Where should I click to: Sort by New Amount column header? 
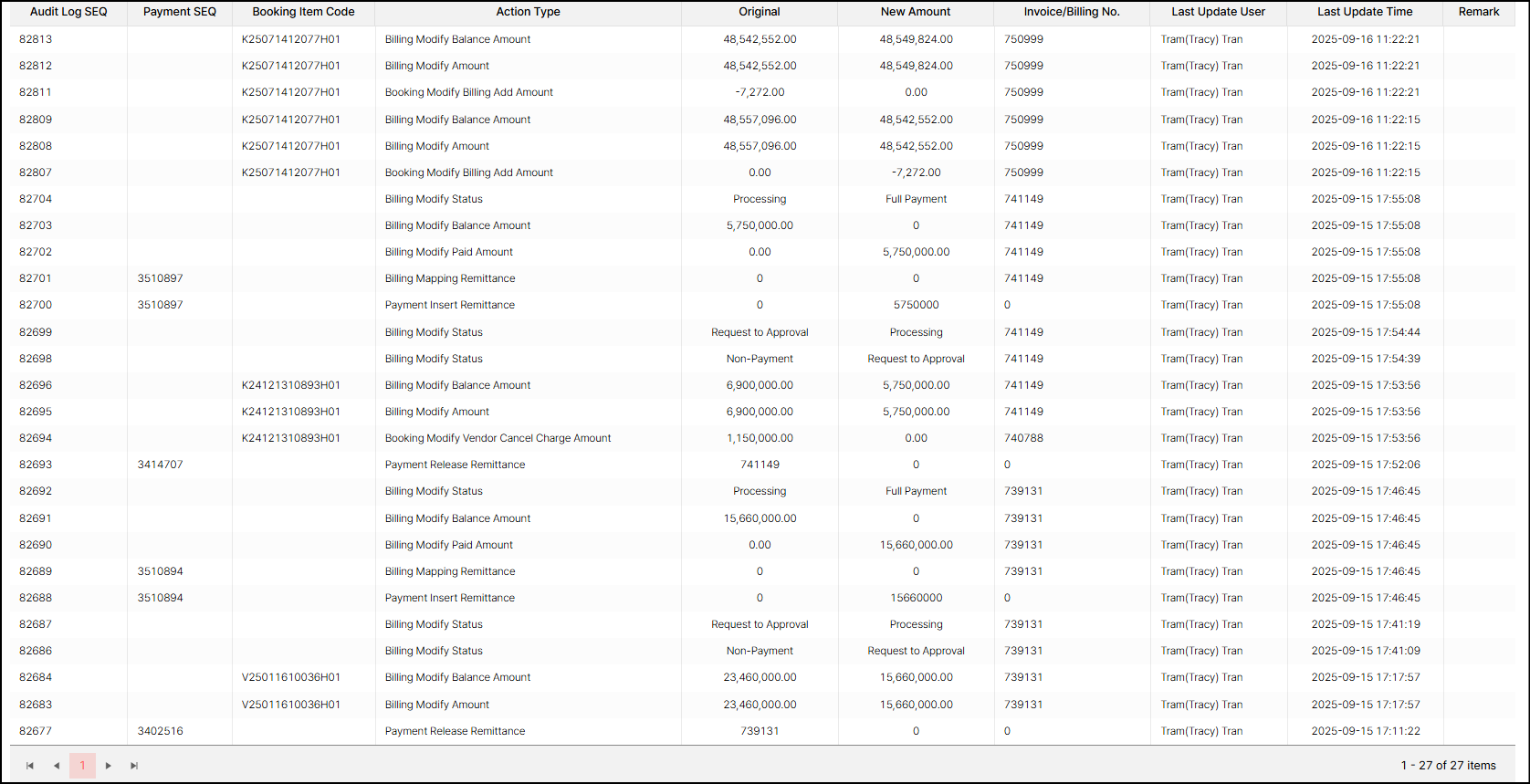[x=916, y=12]
